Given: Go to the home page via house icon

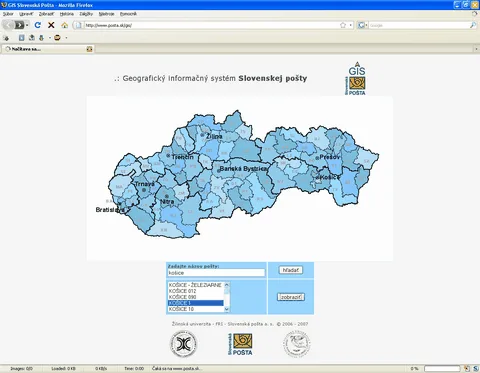Looking at the screenshot, I should (65, 25).
